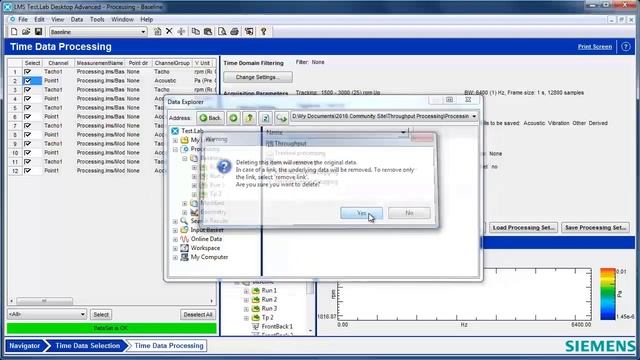
Task: Click the Print toolbar icon
Action: (234, 31)
